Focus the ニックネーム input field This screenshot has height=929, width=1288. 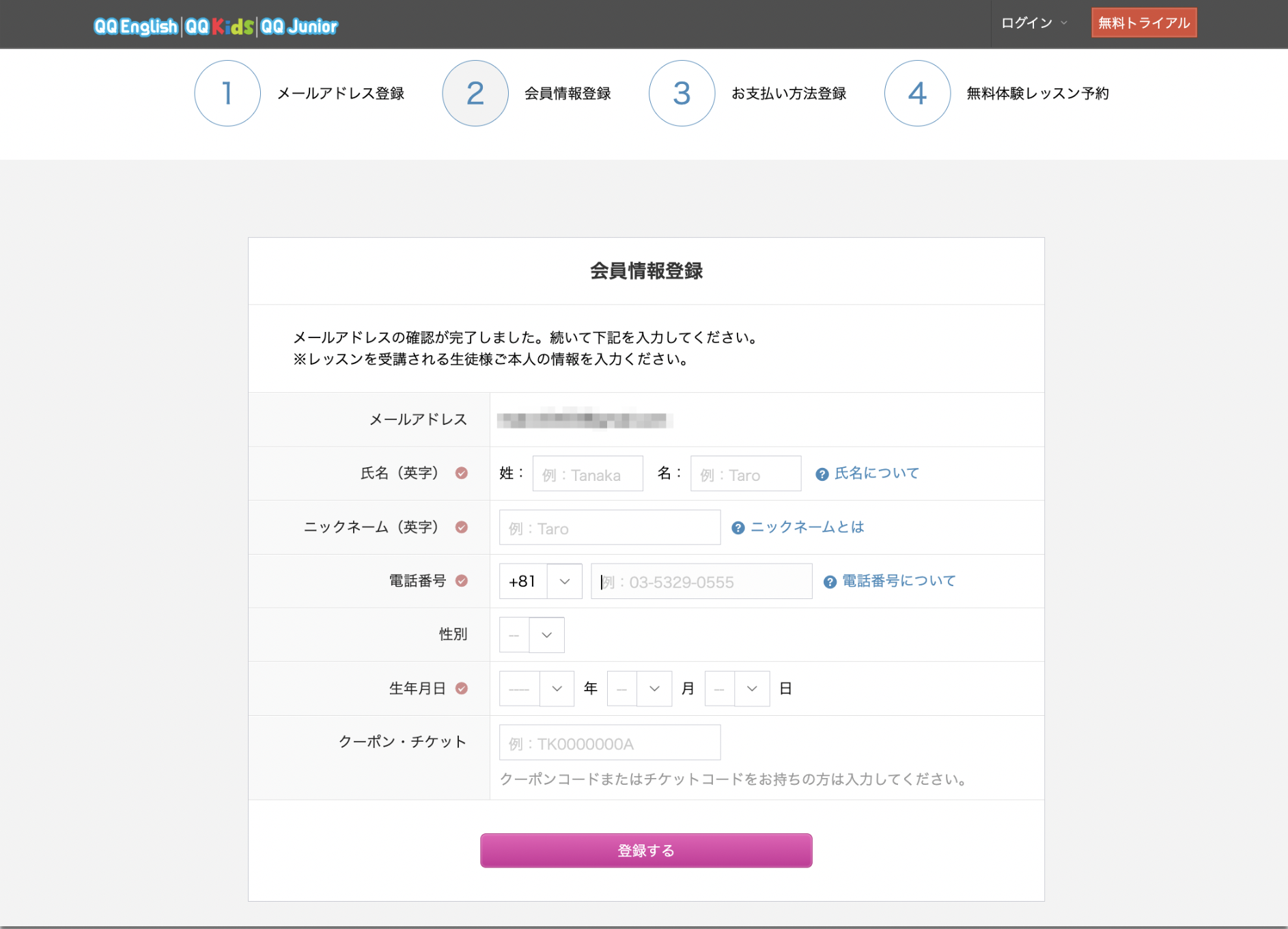point(610,527)
